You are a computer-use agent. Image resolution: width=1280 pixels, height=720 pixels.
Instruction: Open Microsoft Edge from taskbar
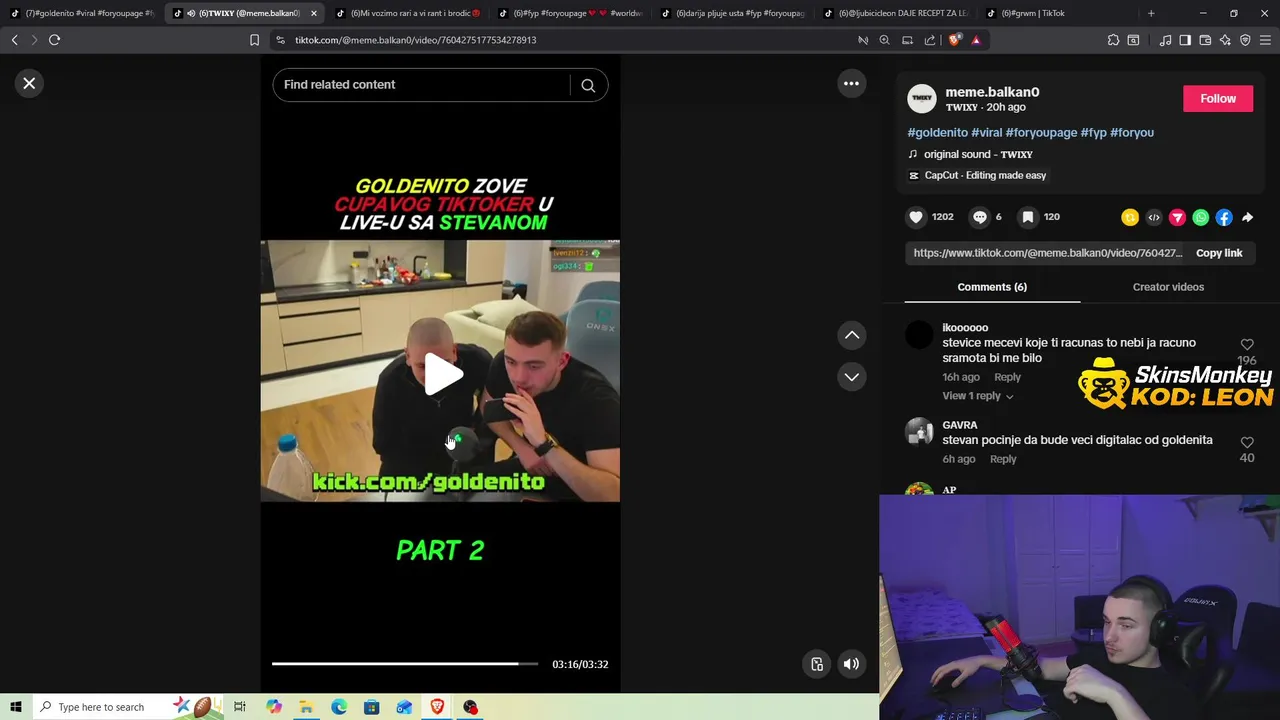339,707
